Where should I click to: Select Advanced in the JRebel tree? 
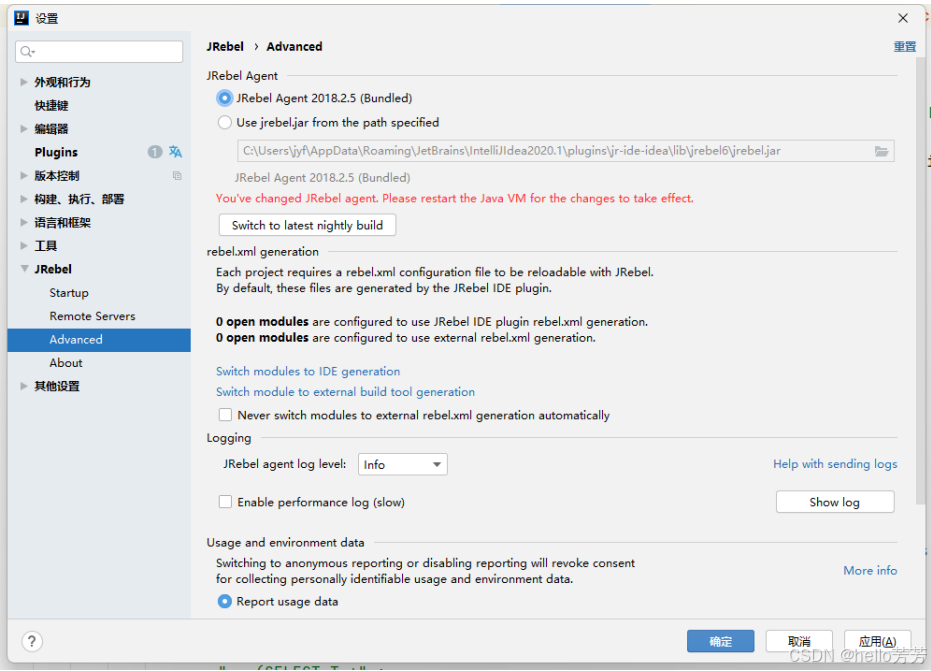pyautogui.click(x=99, y=340)
